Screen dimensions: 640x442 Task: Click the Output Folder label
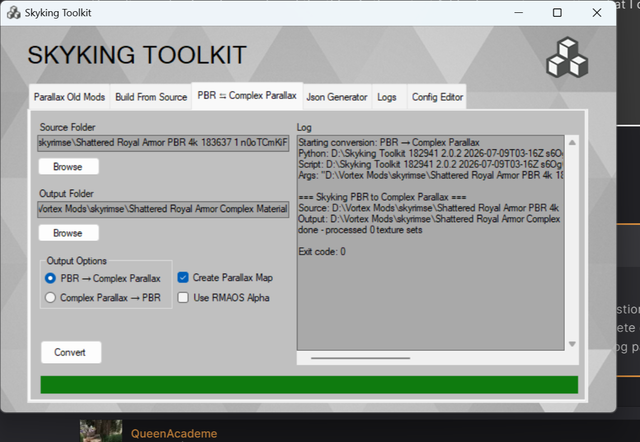[67, 193]
